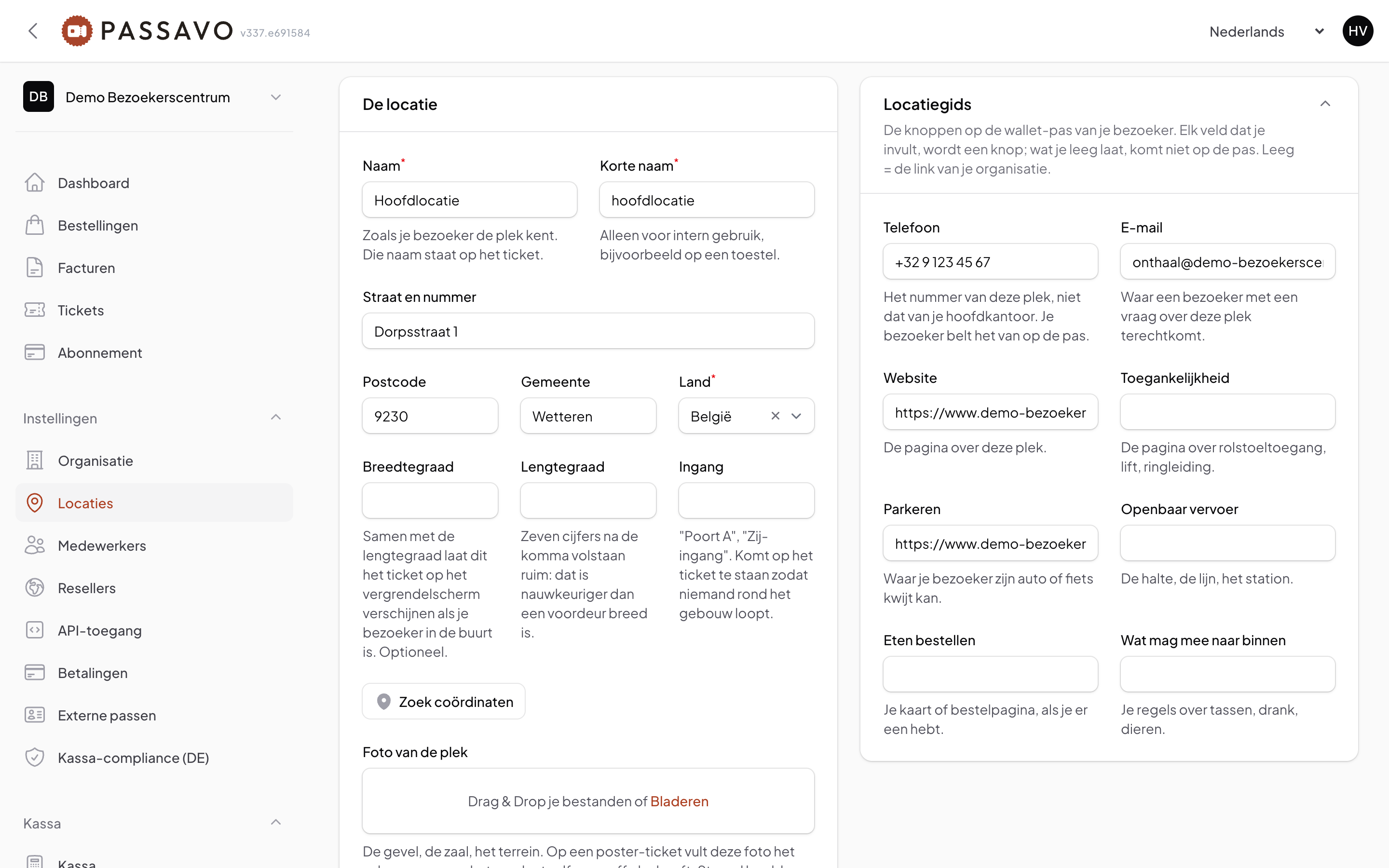The height and width of the screenshot is (868, 1389).
Task: Click the Gemeente field
Action: pyautogui.click(x=588, y=416)
